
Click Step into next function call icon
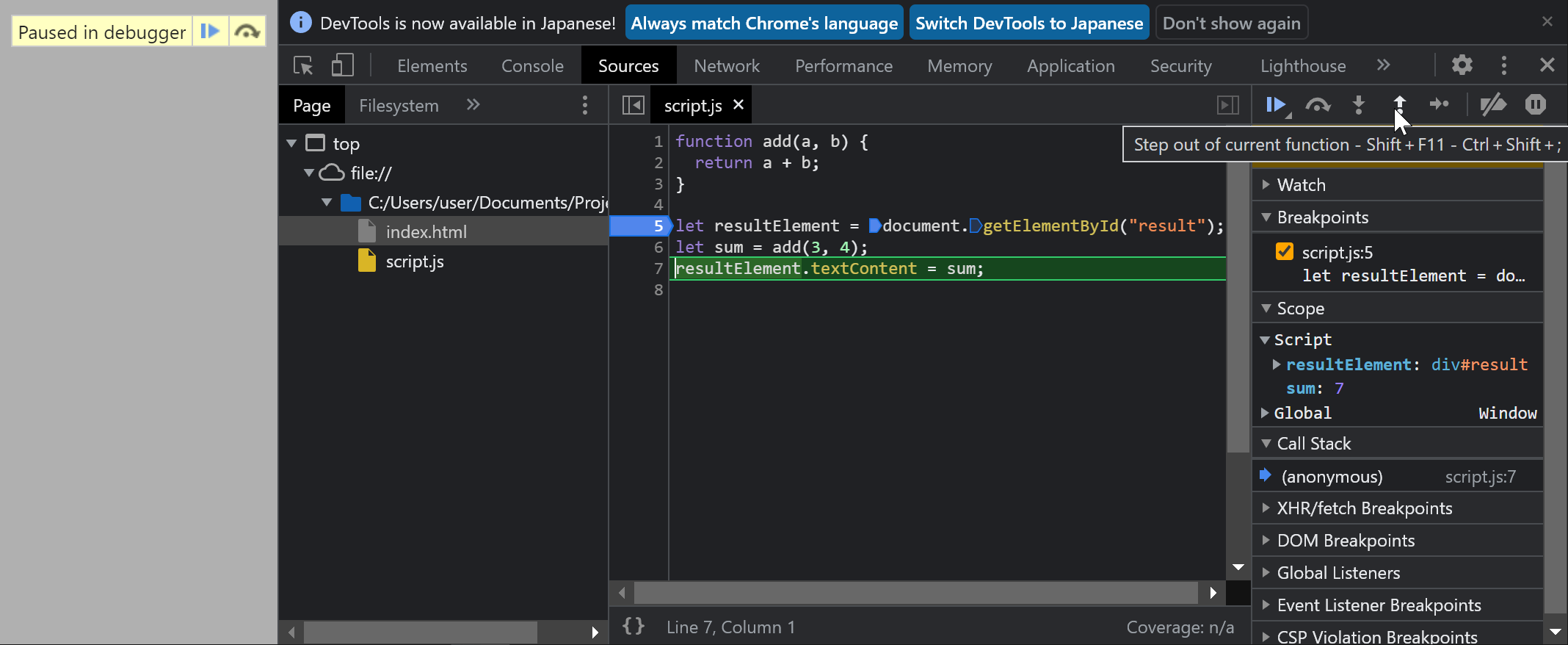(1359, 105)
